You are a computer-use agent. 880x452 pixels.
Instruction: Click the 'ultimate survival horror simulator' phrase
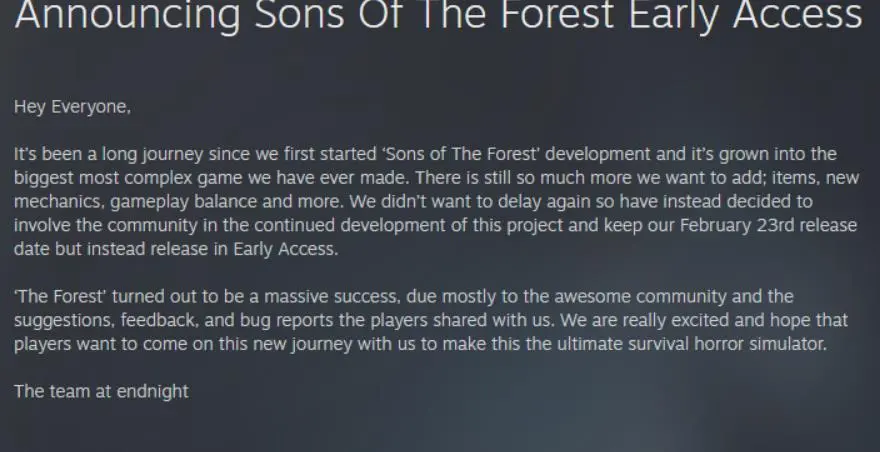click(692, 344)
